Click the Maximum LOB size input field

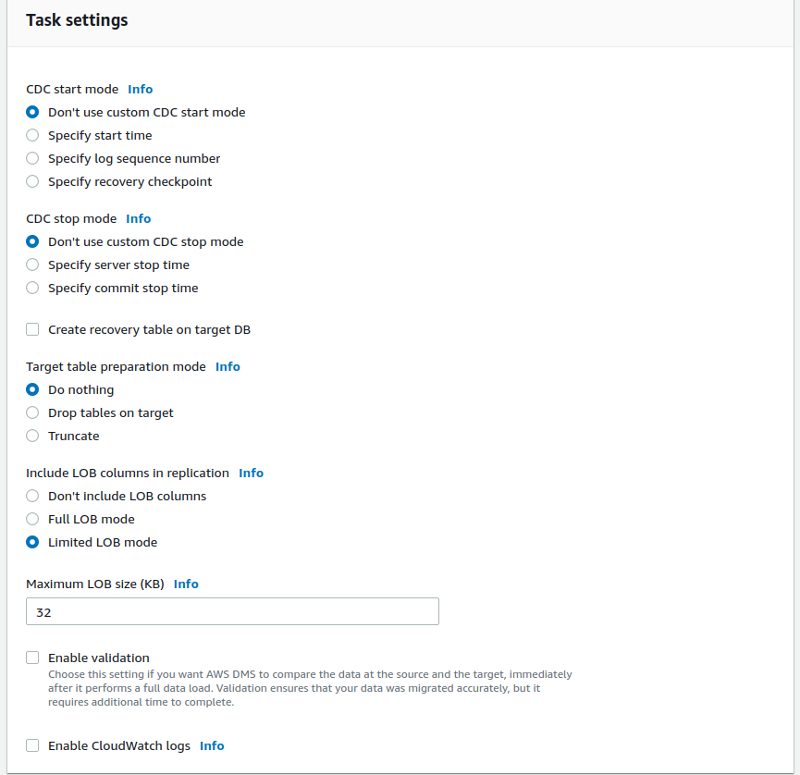(x=232, y=611)
